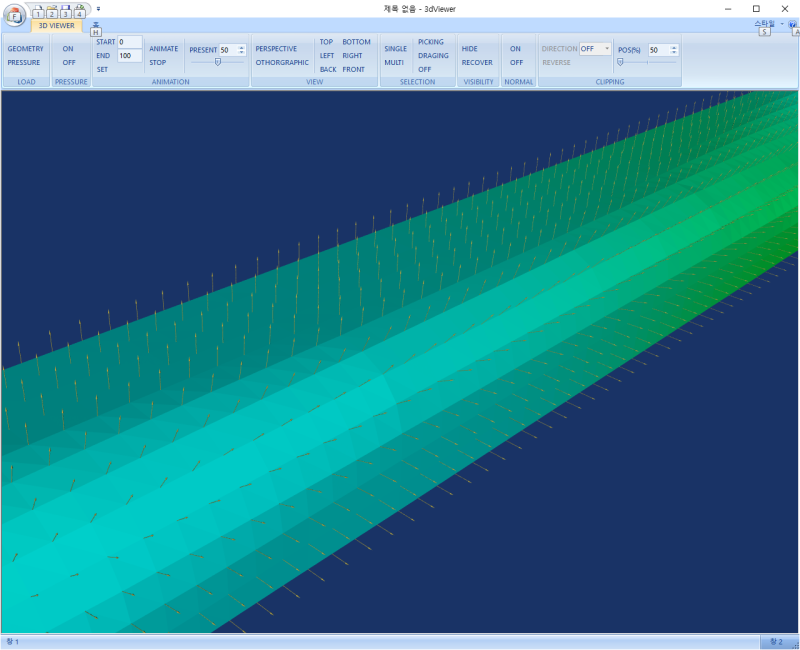The image size is (800, 650).
Task: Click SET in the Animation group
Action: pos(102,69)
